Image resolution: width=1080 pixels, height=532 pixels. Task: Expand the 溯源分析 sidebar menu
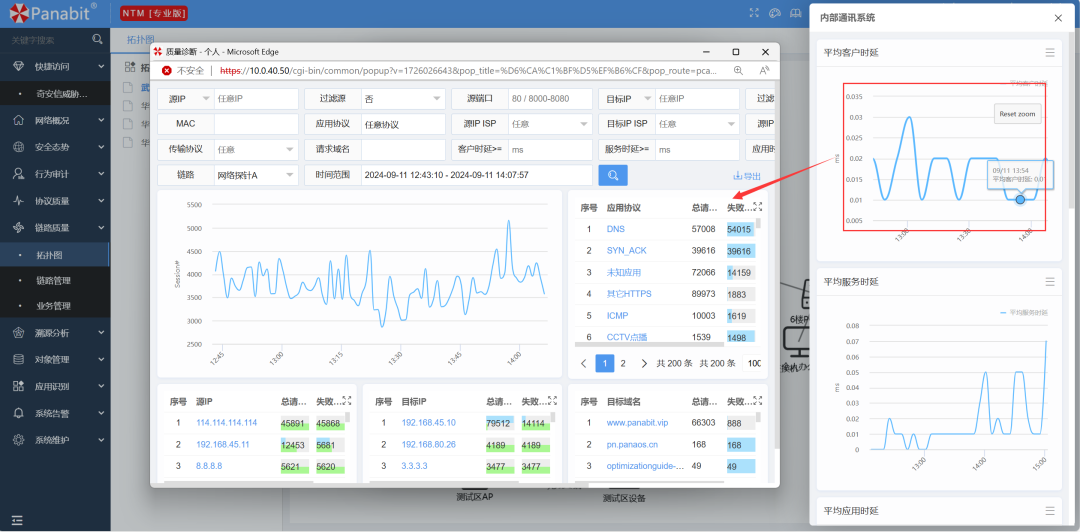(x=55, y=333)
